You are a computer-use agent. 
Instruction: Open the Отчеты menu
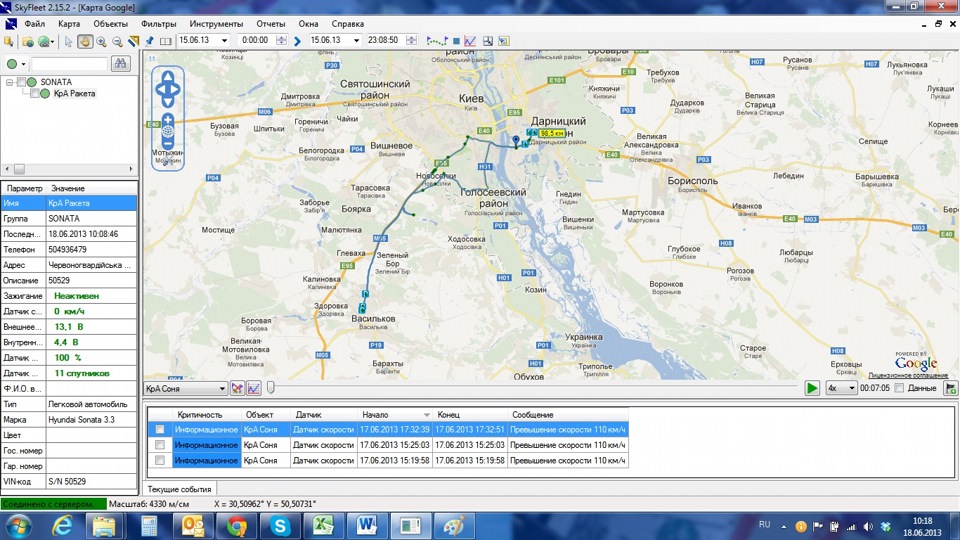[271, 24]
